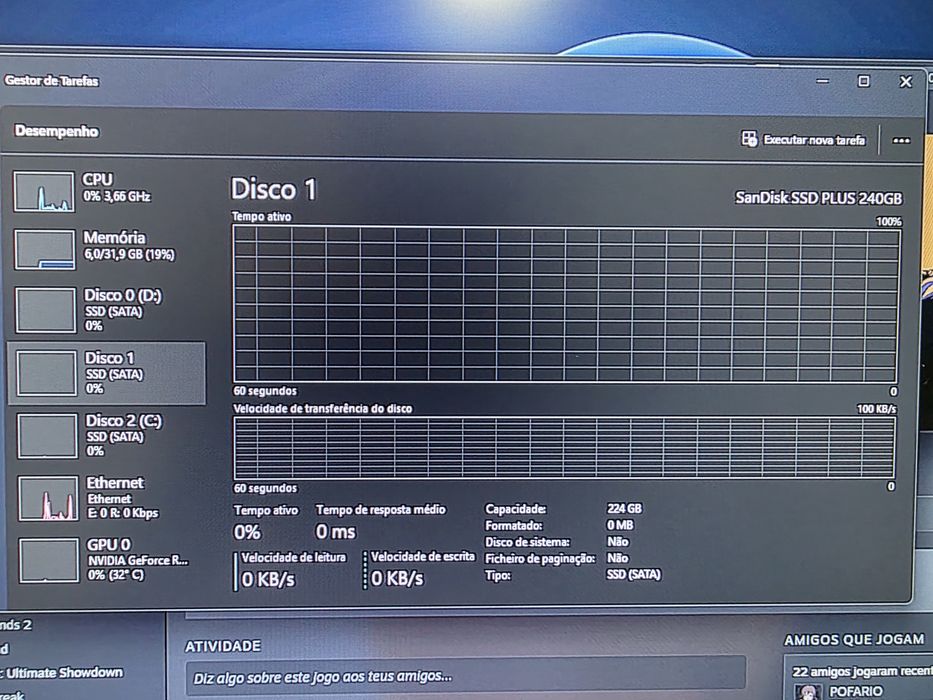The height and width of the screenshot is (700, 933).
Task: Open the CPU mini graph thumbnail
Action: coord(44,192)
